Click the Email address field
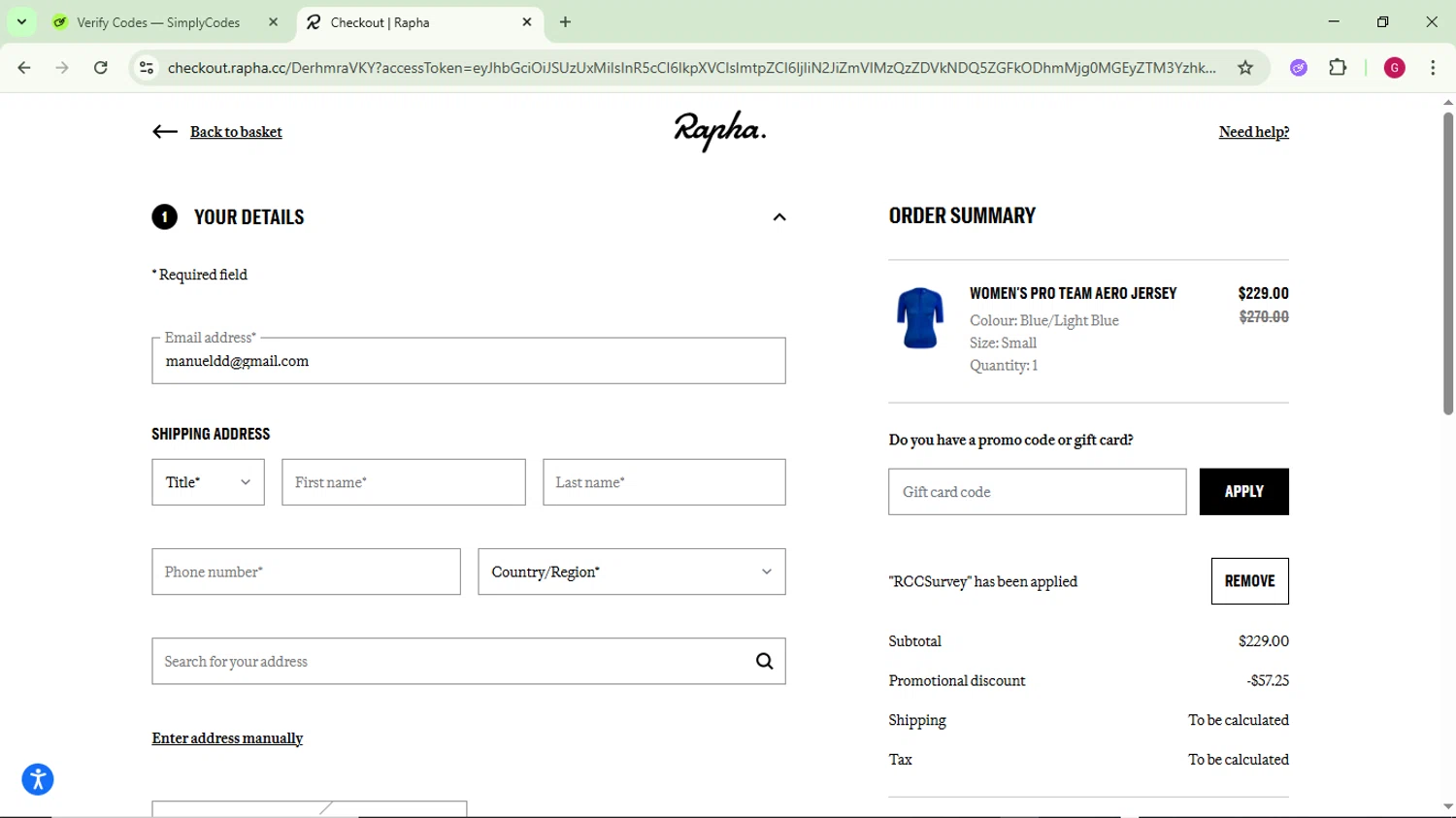This screenshot has height=818, width=1456. click(x=469, y=361)
